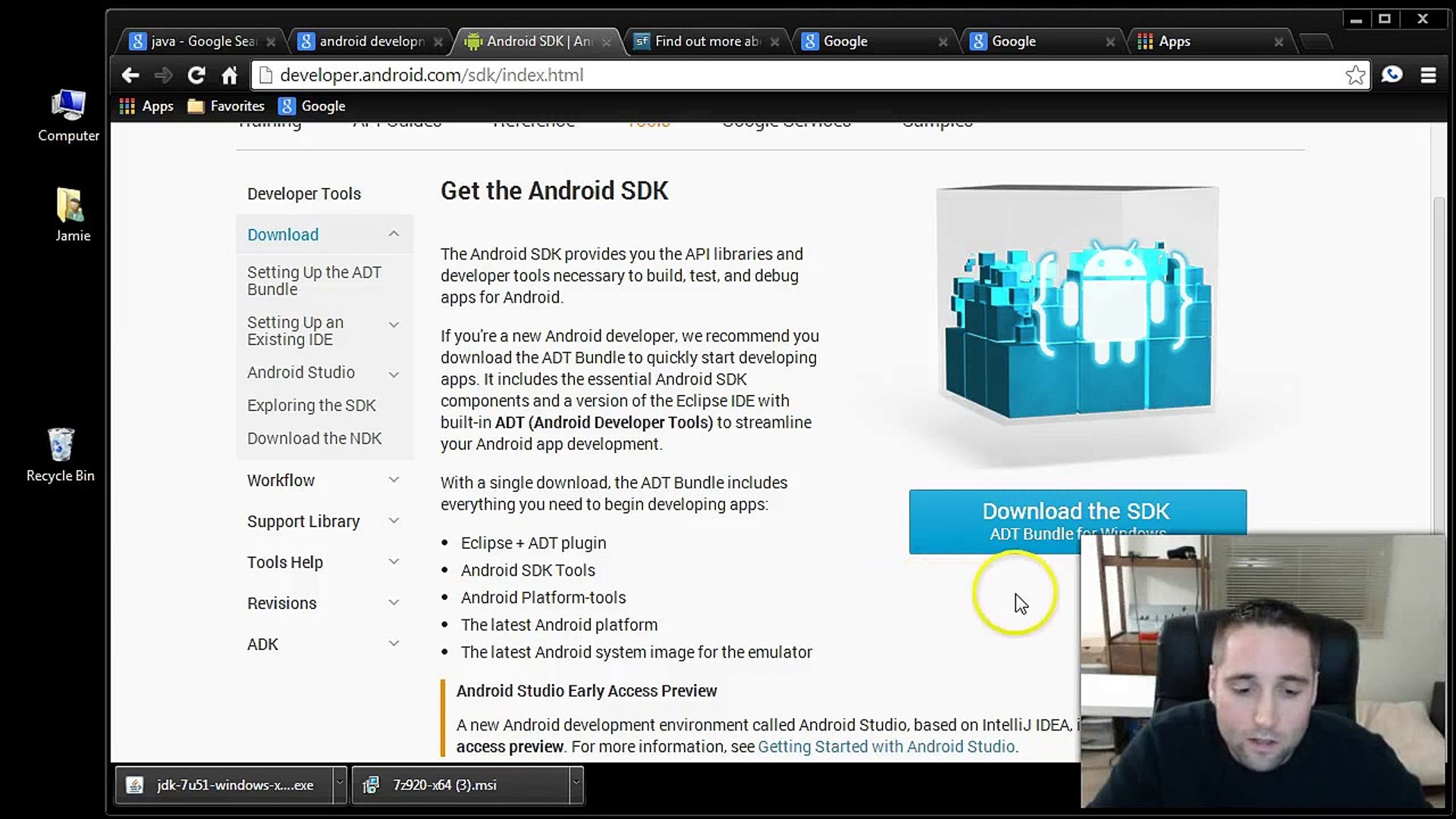Select the Download sidebar item
The height and width of the screenshot is (819, 1456).
283,234
